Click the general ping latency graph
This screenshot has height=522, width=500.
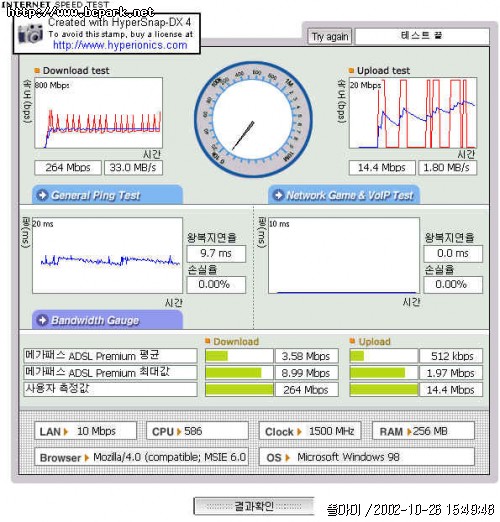pyautogui.click(x=108, y=256)
